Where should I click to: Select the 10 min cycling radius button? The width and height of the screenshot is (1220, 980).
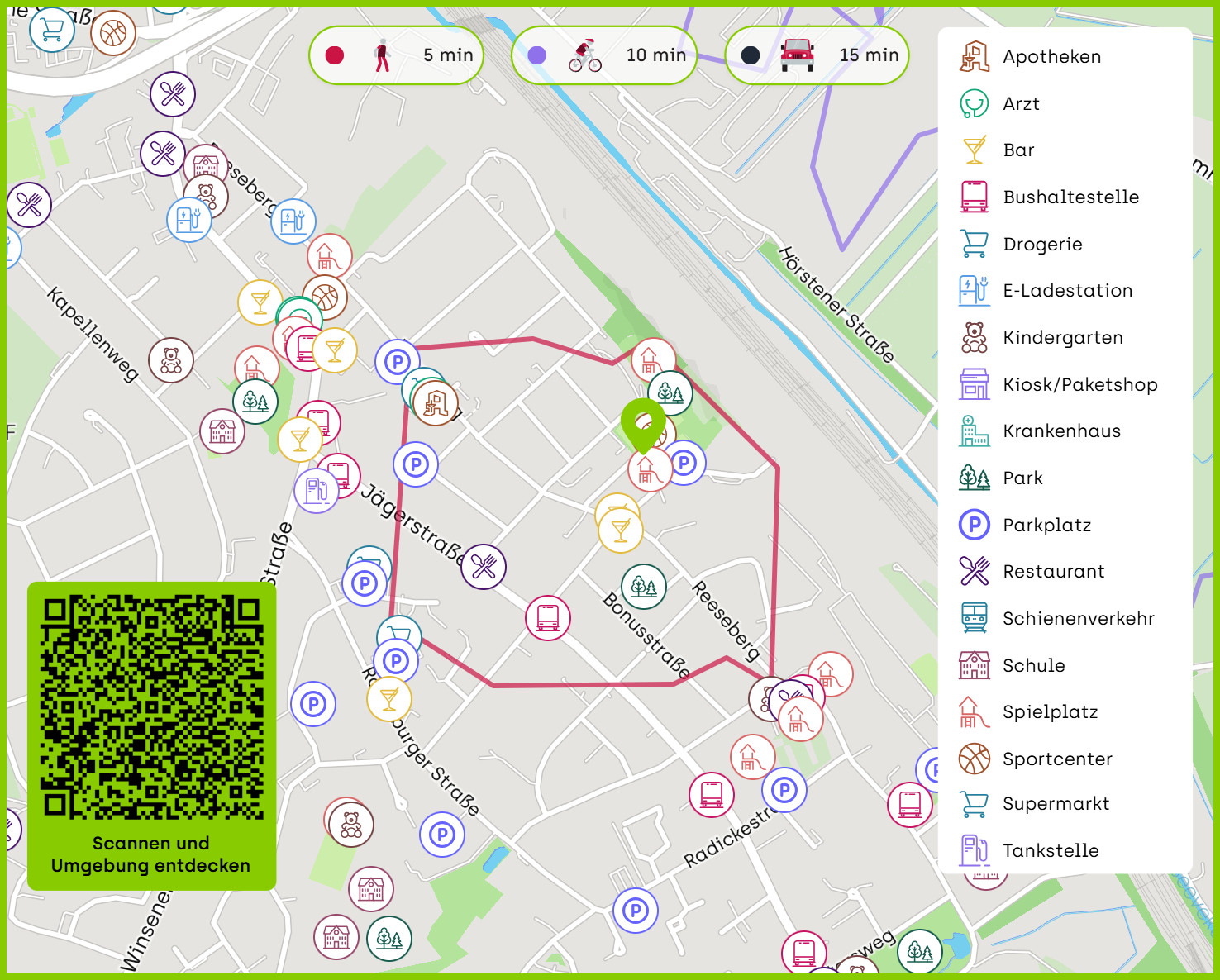(x=604, y=55)
